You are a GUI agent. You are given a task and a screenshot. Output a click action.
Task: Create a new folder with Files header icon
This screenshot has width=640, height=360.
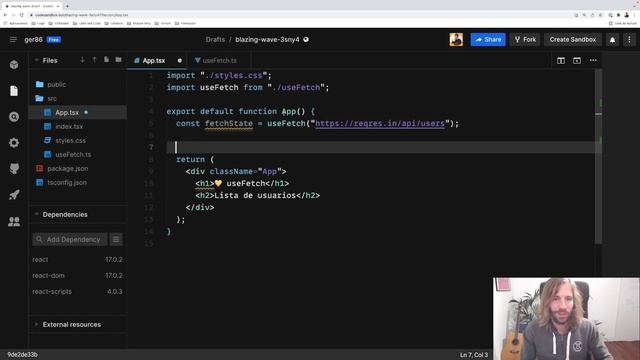point(118,60)
